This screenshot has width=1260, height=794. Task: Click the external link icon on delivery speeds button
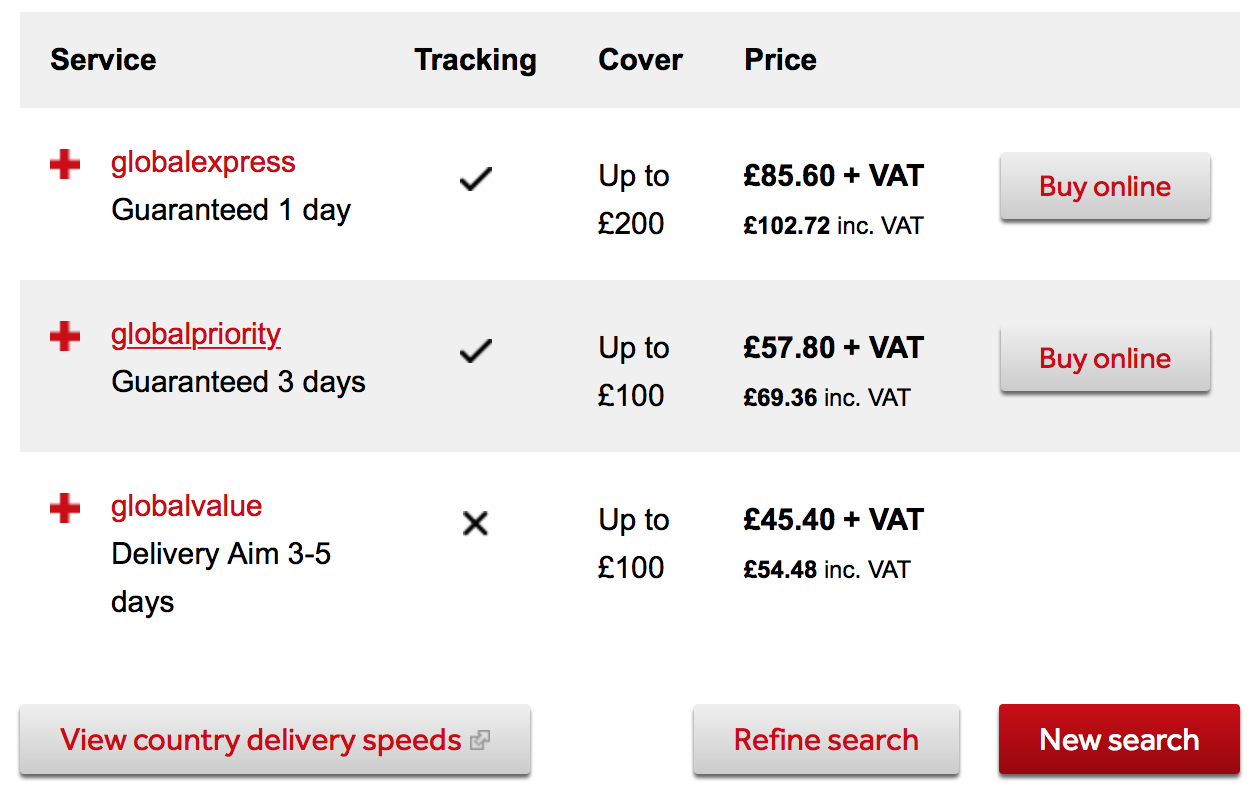pyautogui.click(x=481, y=741)
